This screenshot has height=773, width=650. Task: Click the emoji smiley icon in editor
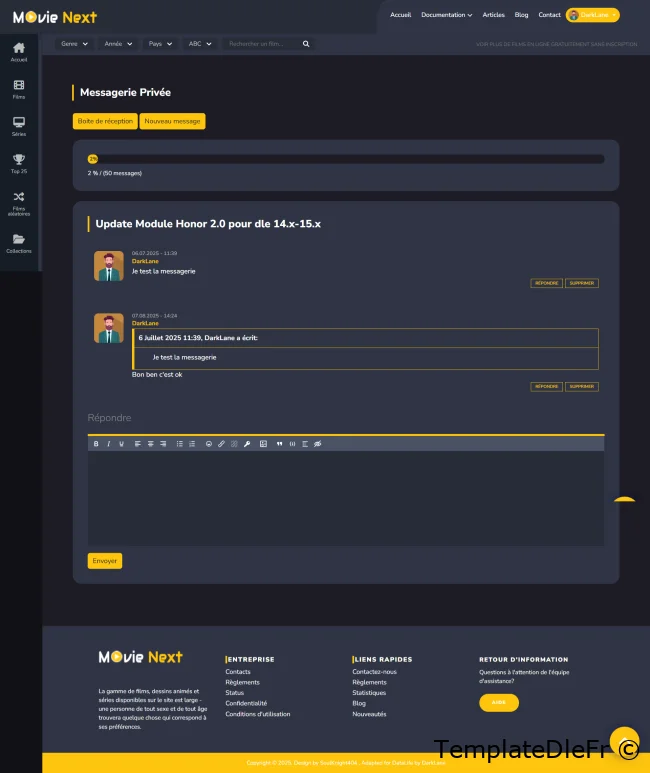(x=208, y=443)
